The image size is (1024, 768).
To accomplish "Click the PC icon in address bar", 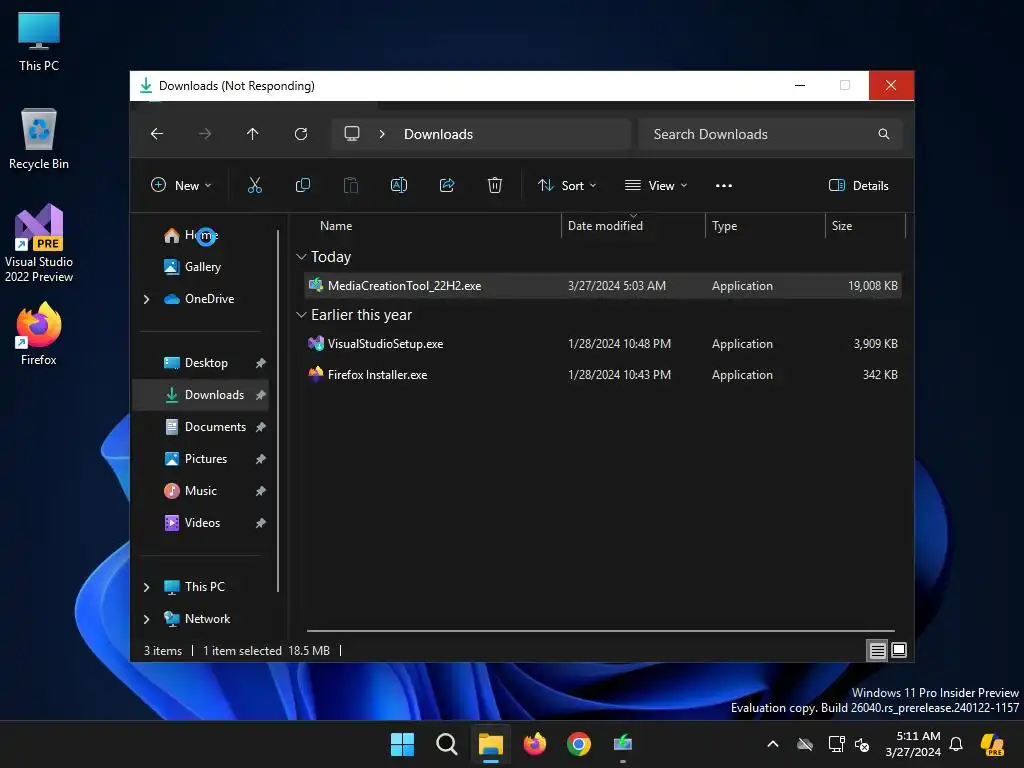I will click(x=352, y=134).
